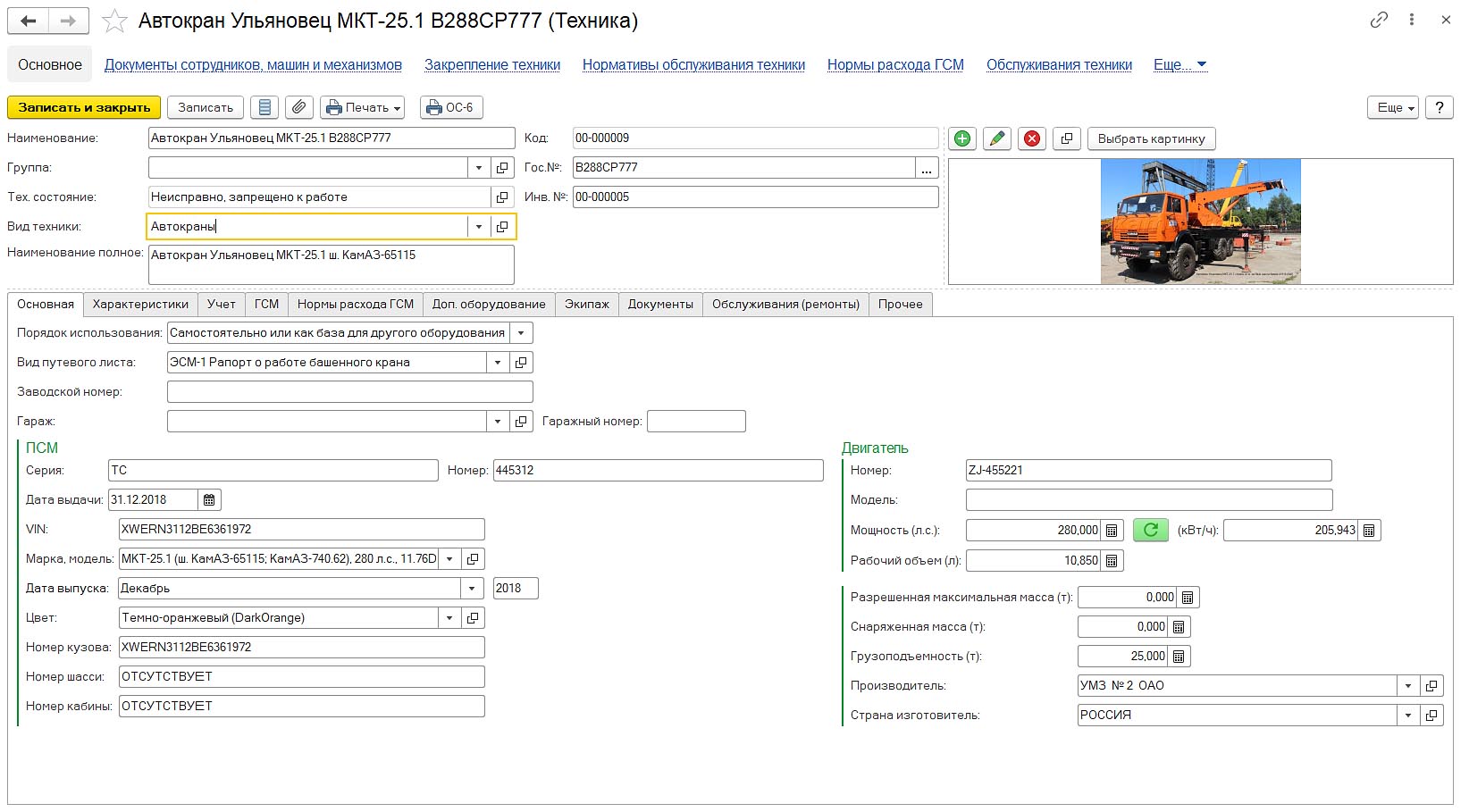Open the Марка, модель value form icon
Image resolution: width=1469 pixels, height=812 pixels.
(473, 559)
